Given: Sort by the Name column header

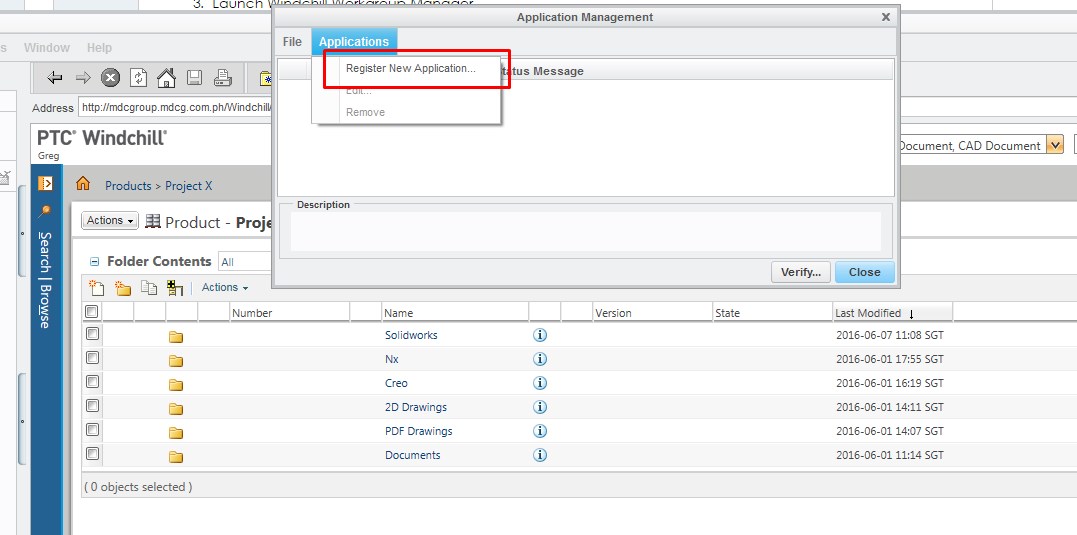Looking at the screenshot, I should 455,312.
